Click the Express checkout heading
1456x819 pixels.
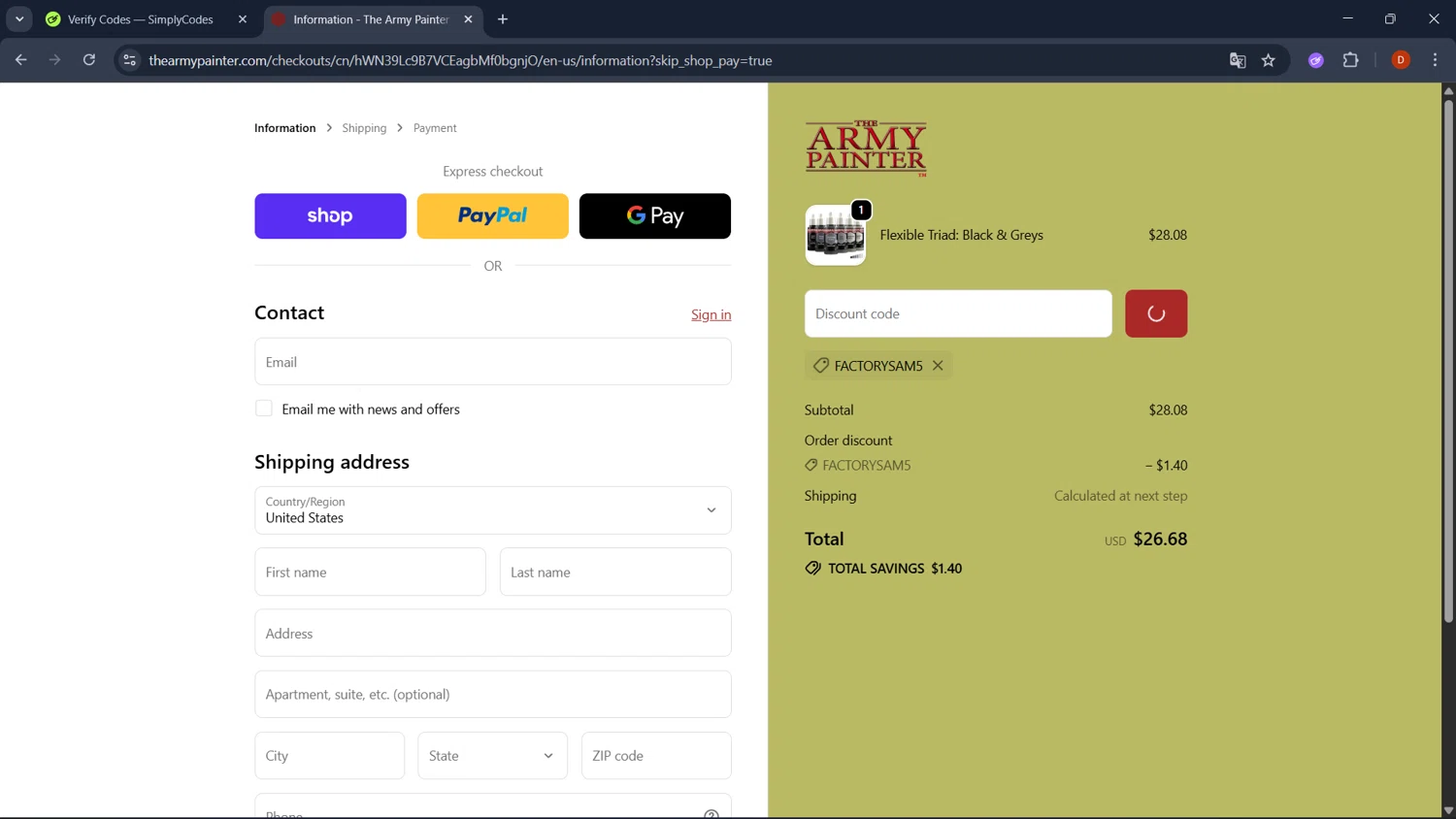(x=493, y=172)
